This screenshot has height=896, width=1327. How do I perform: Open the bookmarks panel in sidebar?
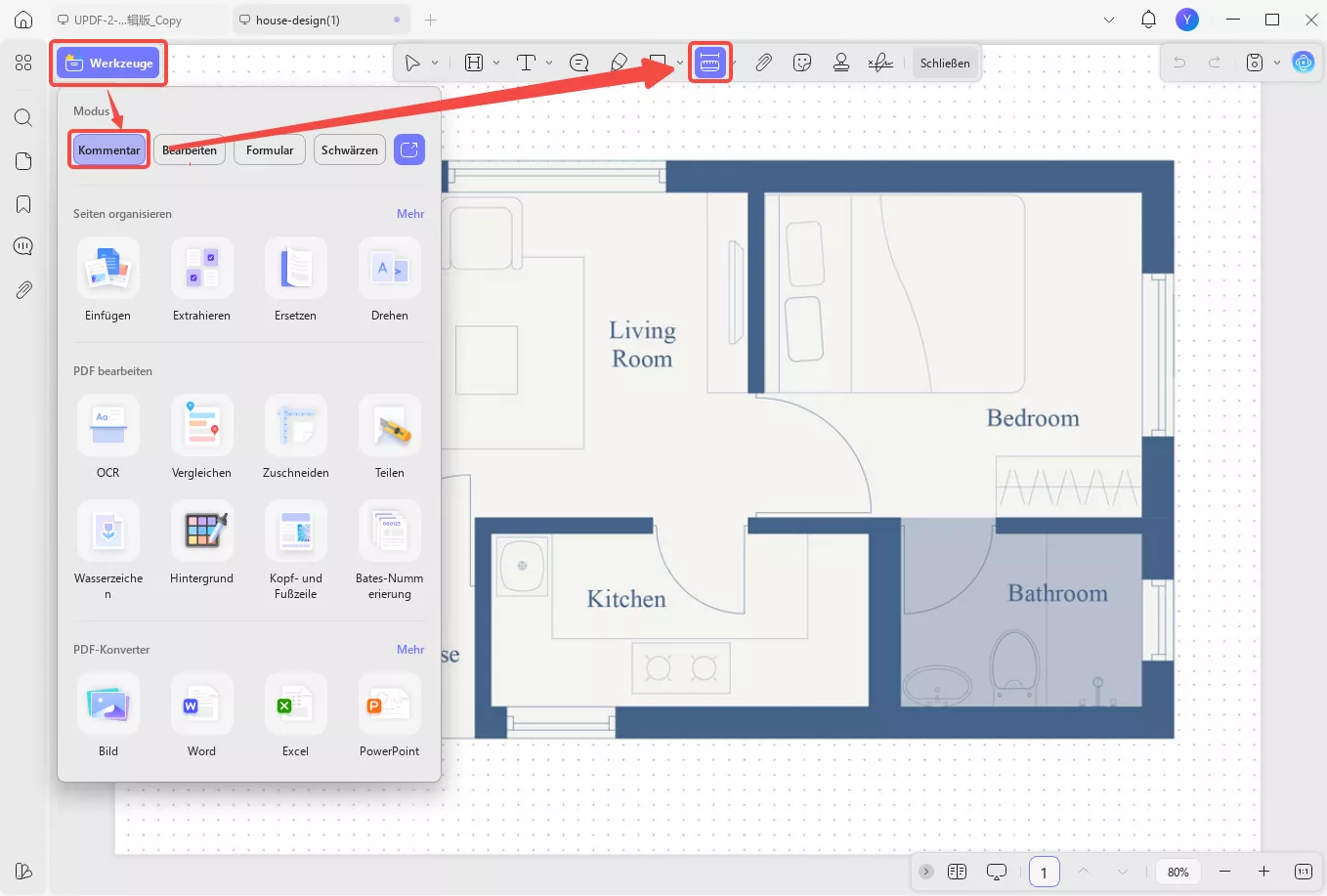(23, 204)
